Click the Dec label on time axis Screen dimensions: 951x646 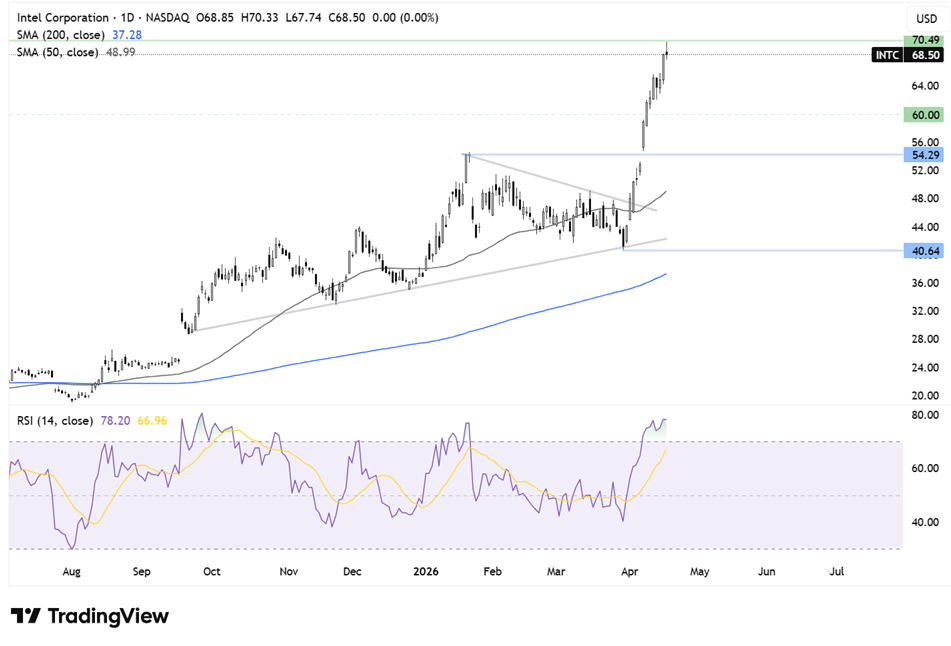pos(352,571)
